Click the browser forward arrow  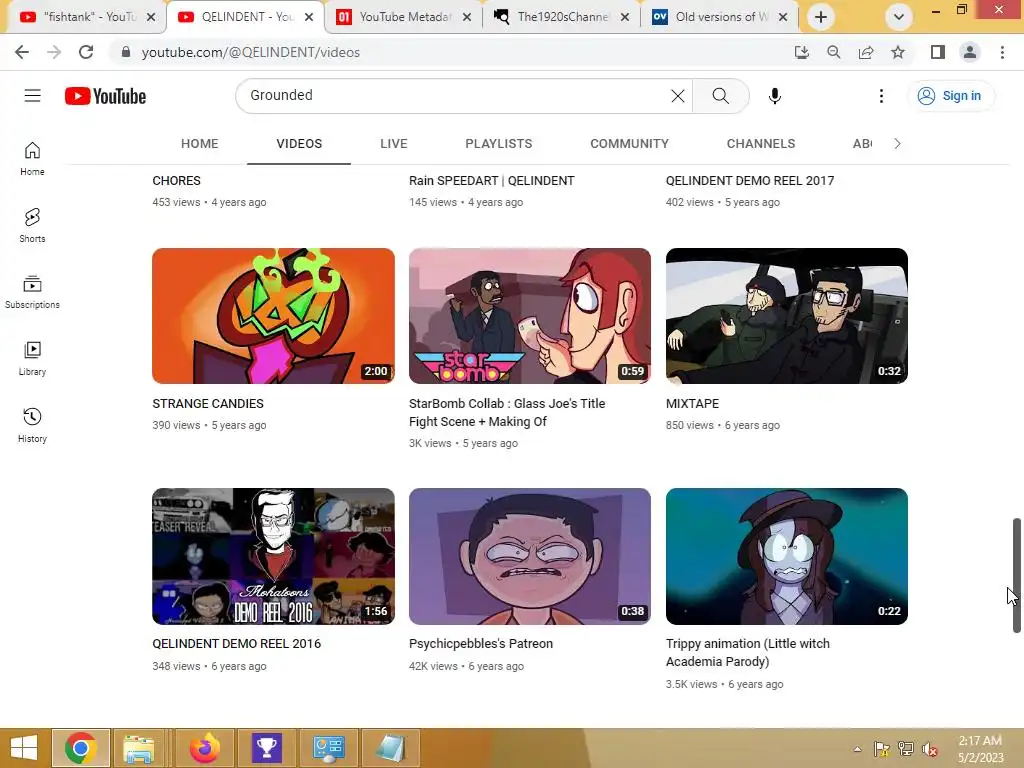(54, 52)
